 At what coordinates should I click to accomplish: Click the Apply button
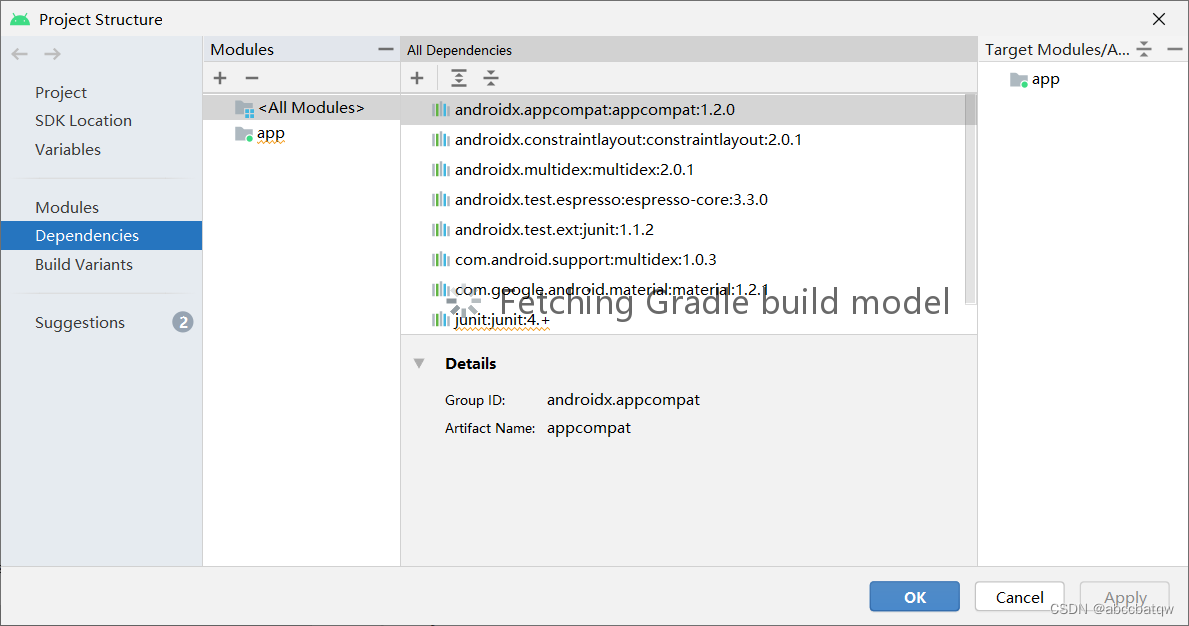click(1125, 596)
